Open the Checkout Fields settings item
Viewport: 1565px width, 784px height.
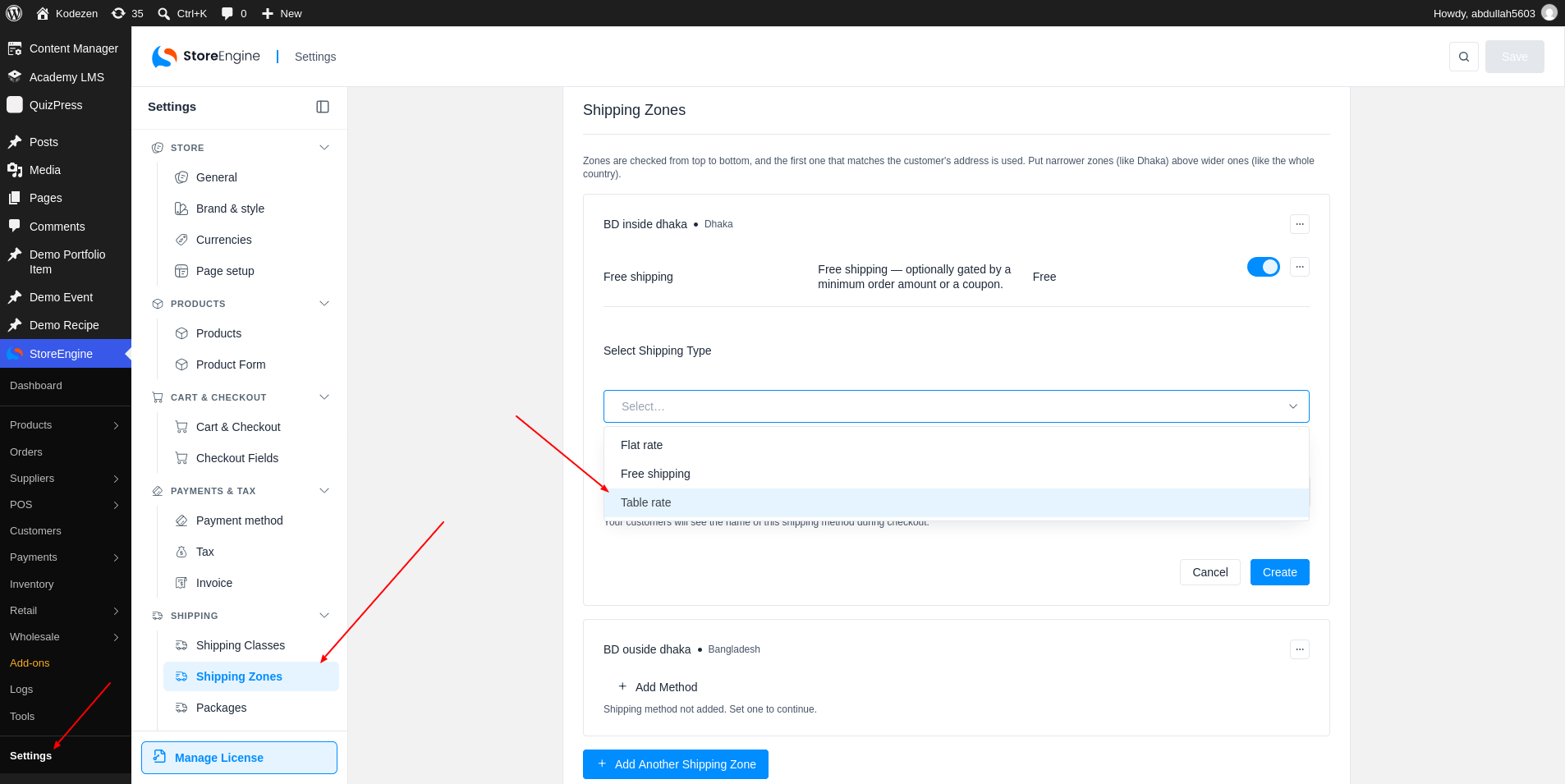[x=250, y=458]
